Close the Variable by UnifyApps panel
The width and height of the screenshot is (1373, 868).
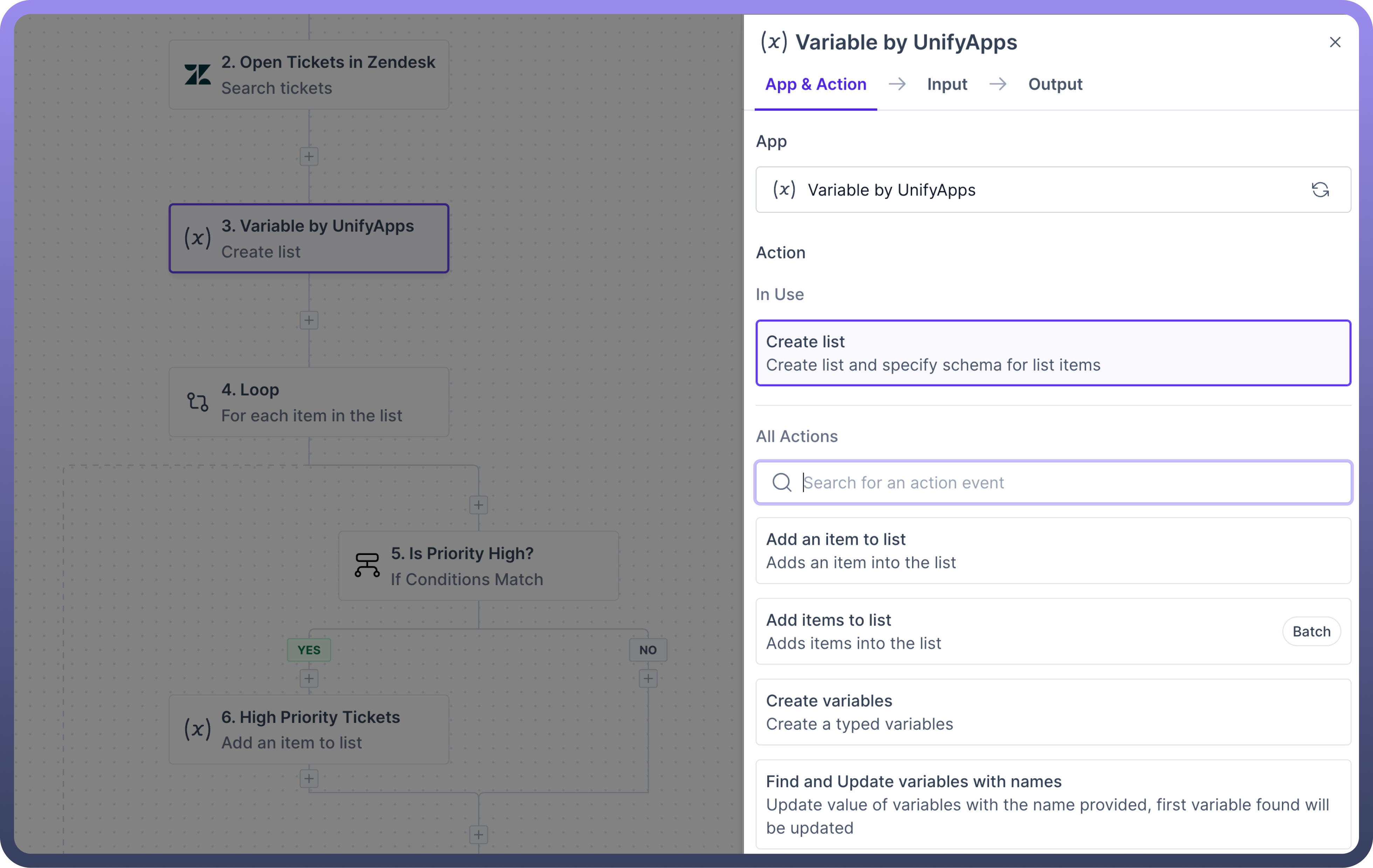[x=1335, y=42]
